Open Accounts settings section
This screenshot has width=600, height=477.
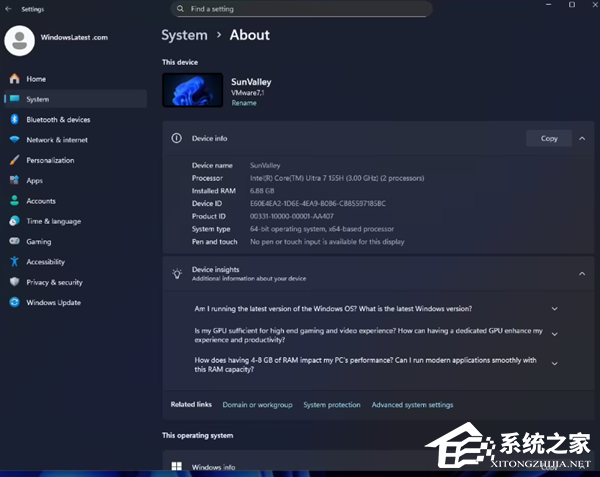[x=75, y=200]
